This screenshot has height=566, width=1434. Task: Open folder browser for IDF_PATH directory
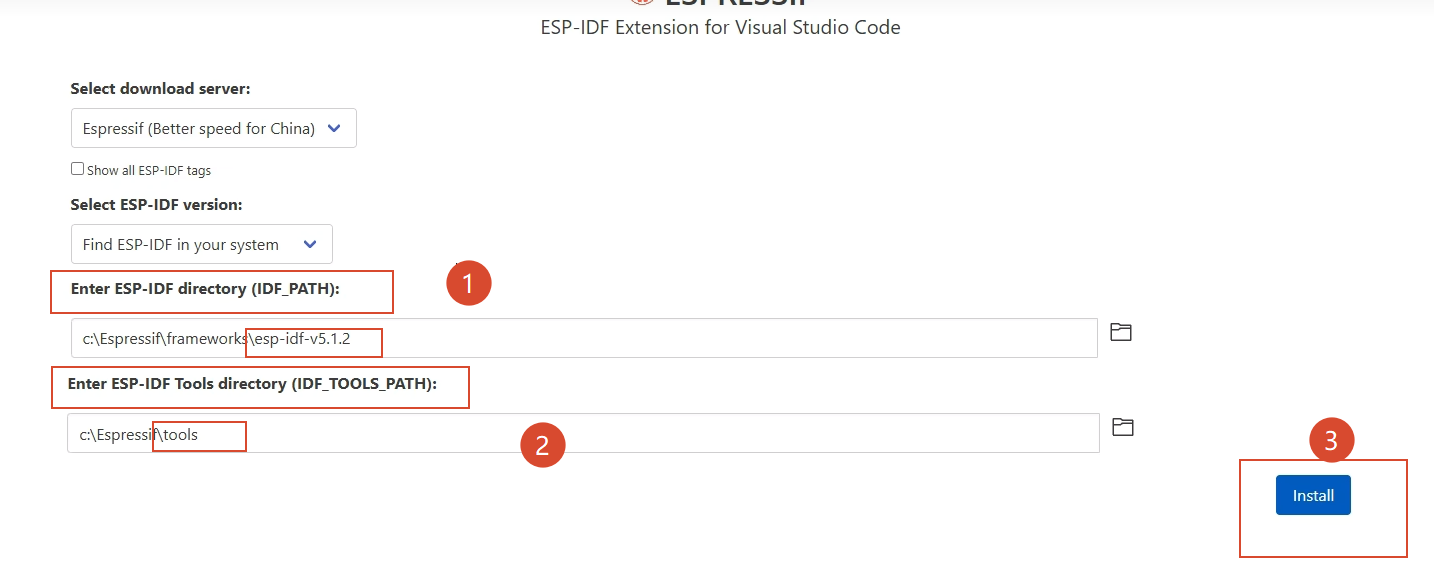[1121, 332]
